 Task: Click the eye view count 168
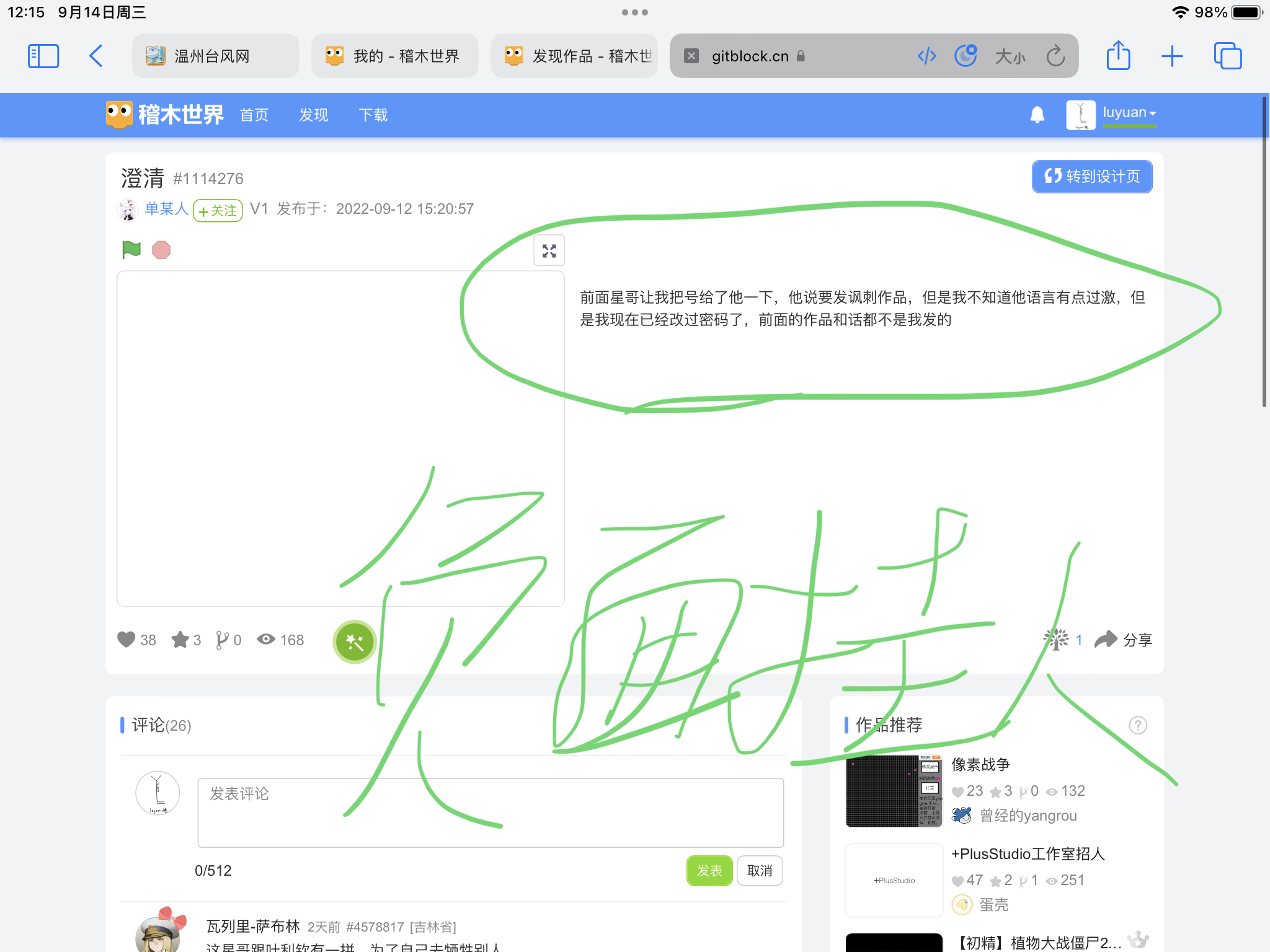pos(281,640)
